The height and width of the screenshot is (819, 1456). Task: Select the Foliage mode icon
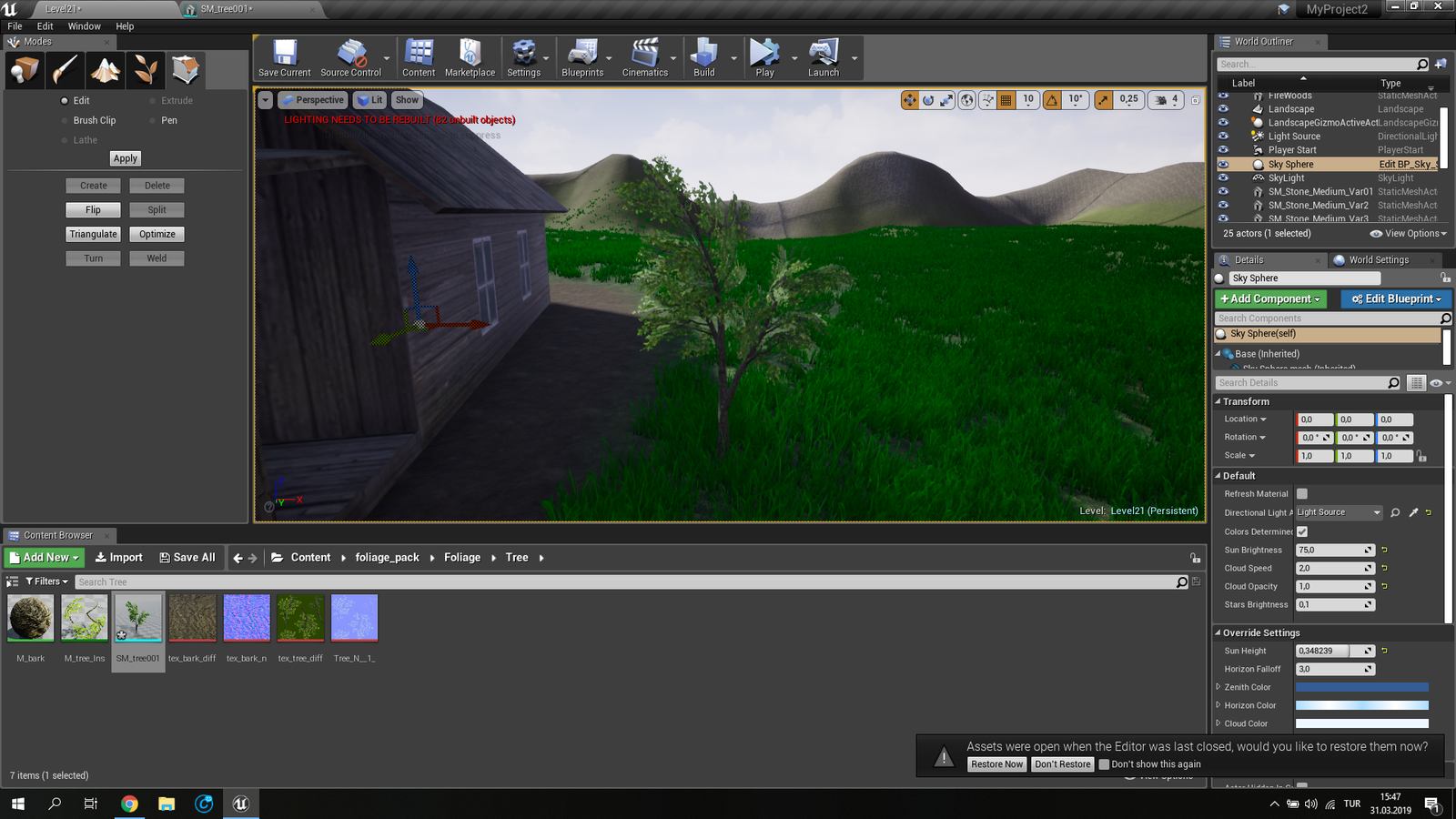pyautogui.click(x=146, y=69)
